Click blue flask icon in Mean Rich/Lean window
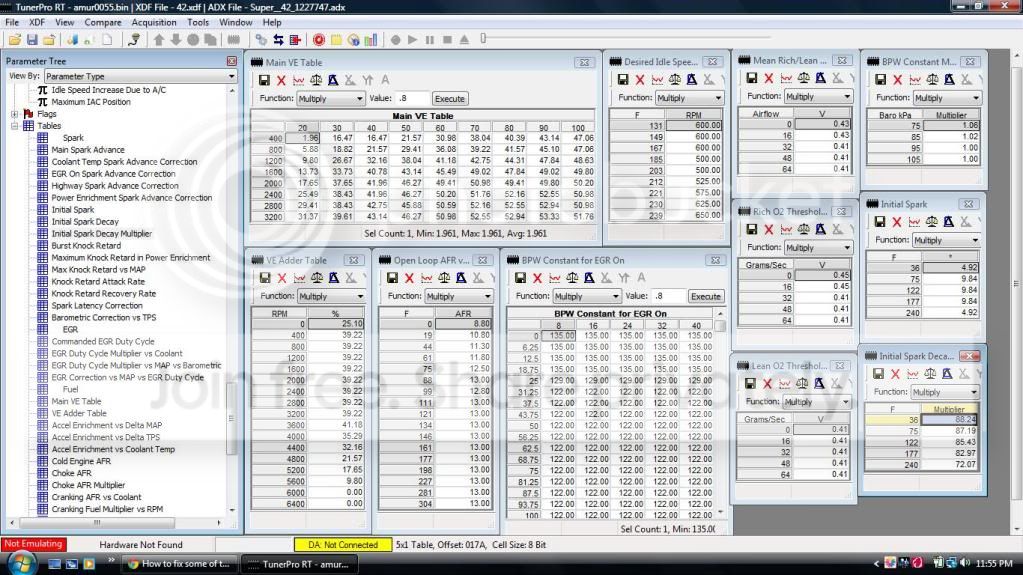This screenshot has width=1023, height=575. [x=820, y=78]
